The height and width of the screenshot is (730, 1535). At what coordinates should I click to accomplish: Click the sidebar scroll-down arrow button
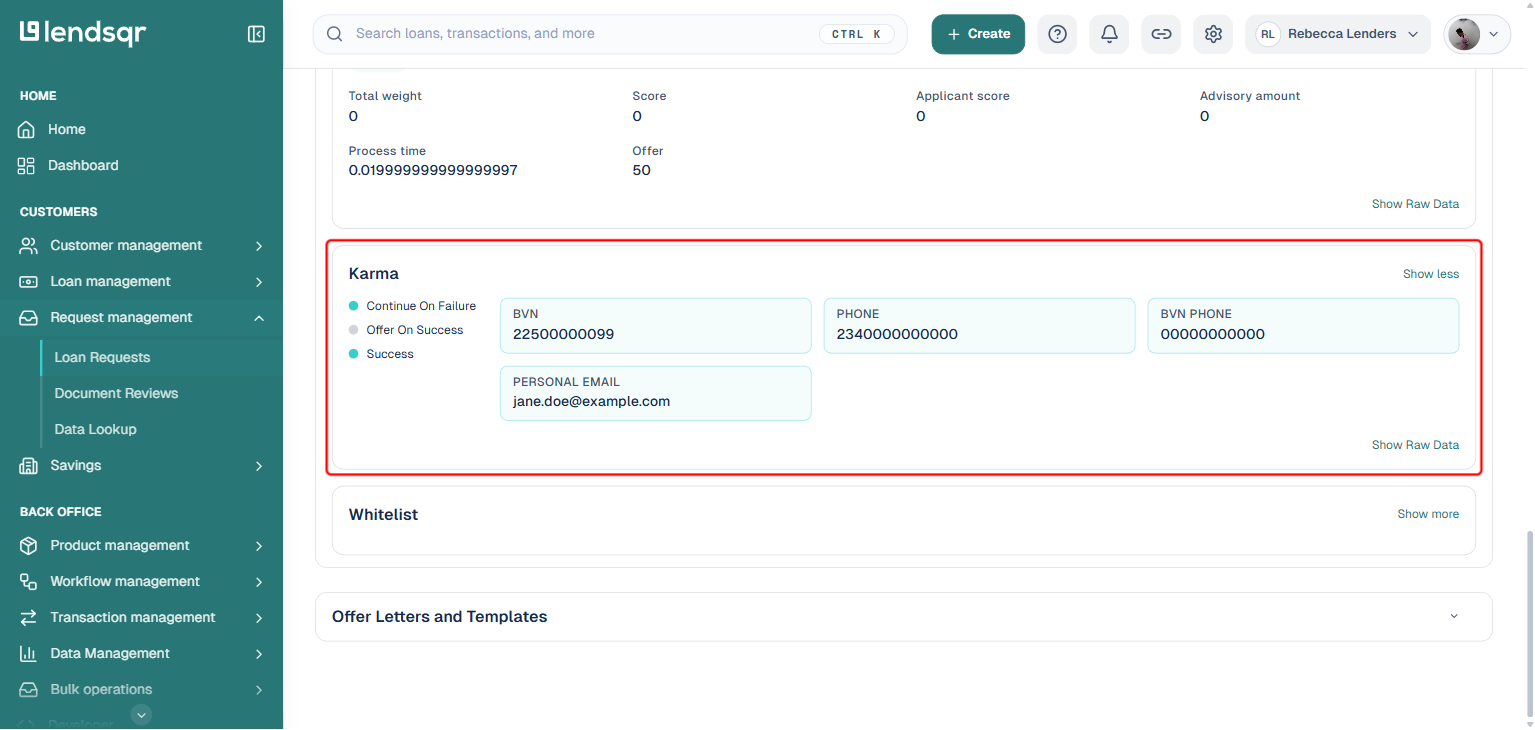click(x=142, y=714)
